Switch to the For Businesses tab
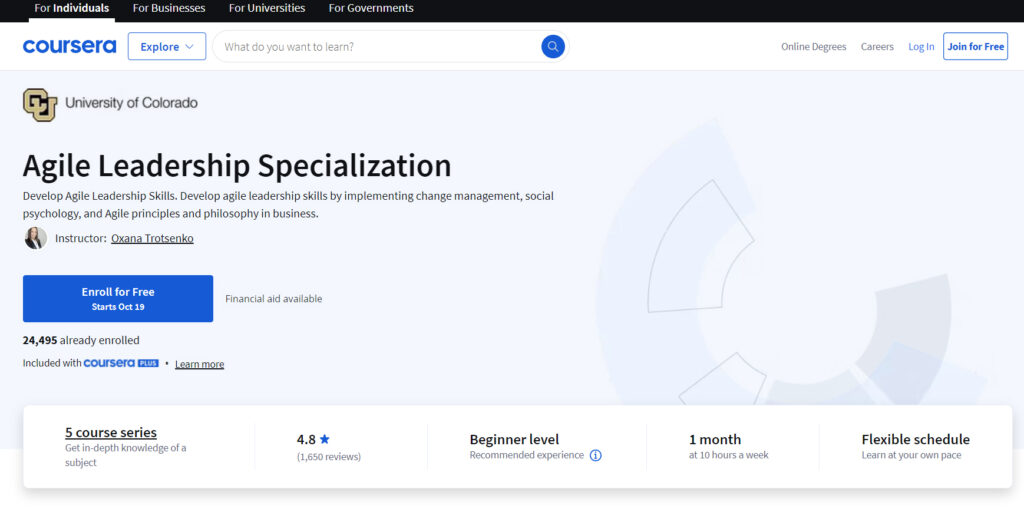Image resolution: width=1024 pixels, height=512 pixels. pyautogui.click(x=169, y=8)
